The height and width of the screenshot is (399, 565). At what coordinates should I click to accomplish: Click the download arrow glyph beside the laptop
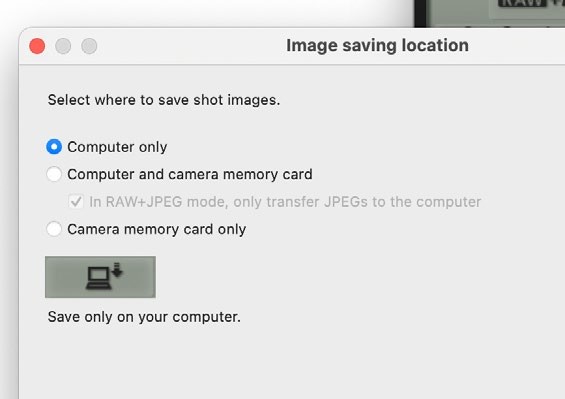[117, 270]
